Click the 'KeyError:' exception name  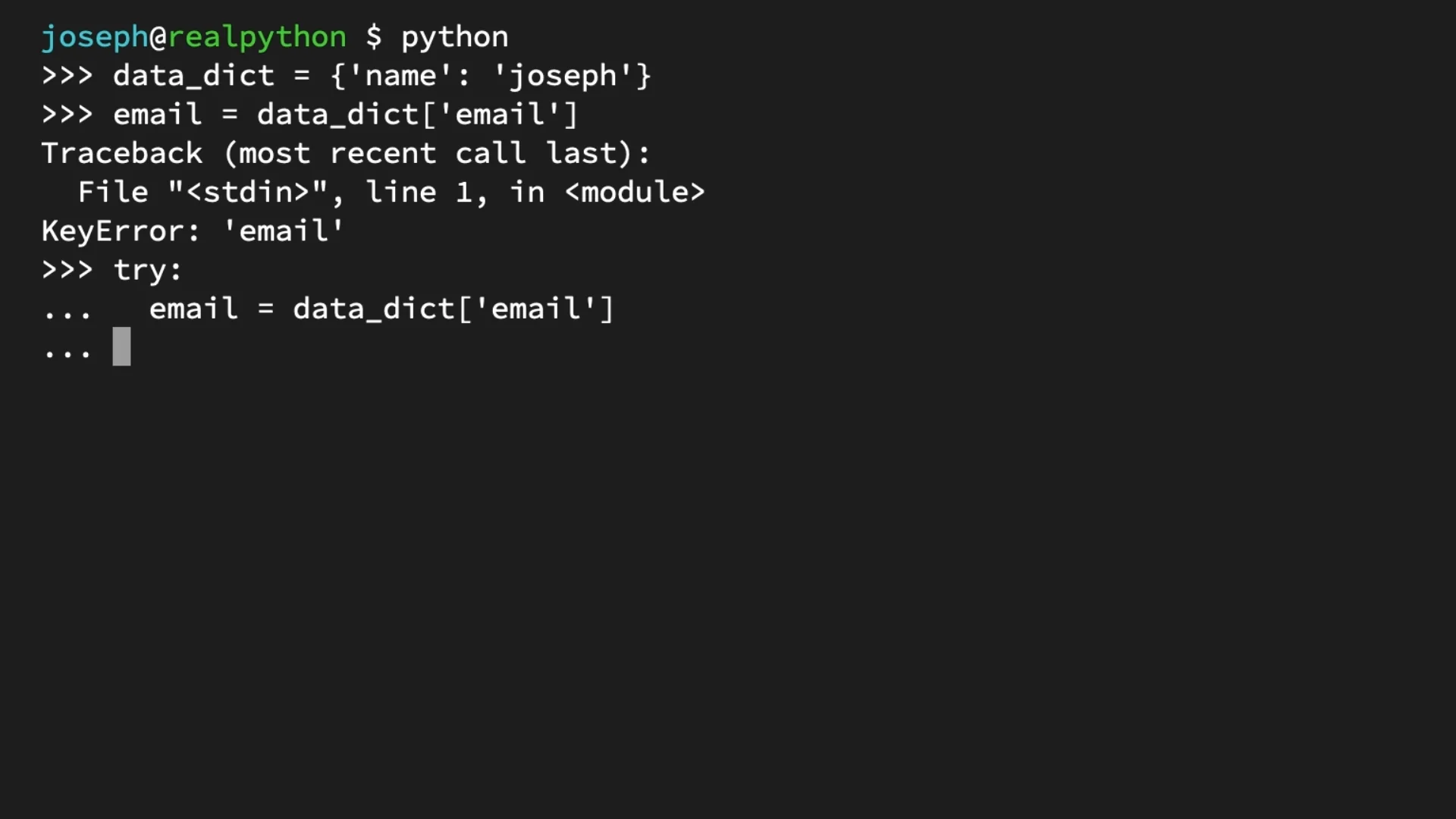coord(121,231)
